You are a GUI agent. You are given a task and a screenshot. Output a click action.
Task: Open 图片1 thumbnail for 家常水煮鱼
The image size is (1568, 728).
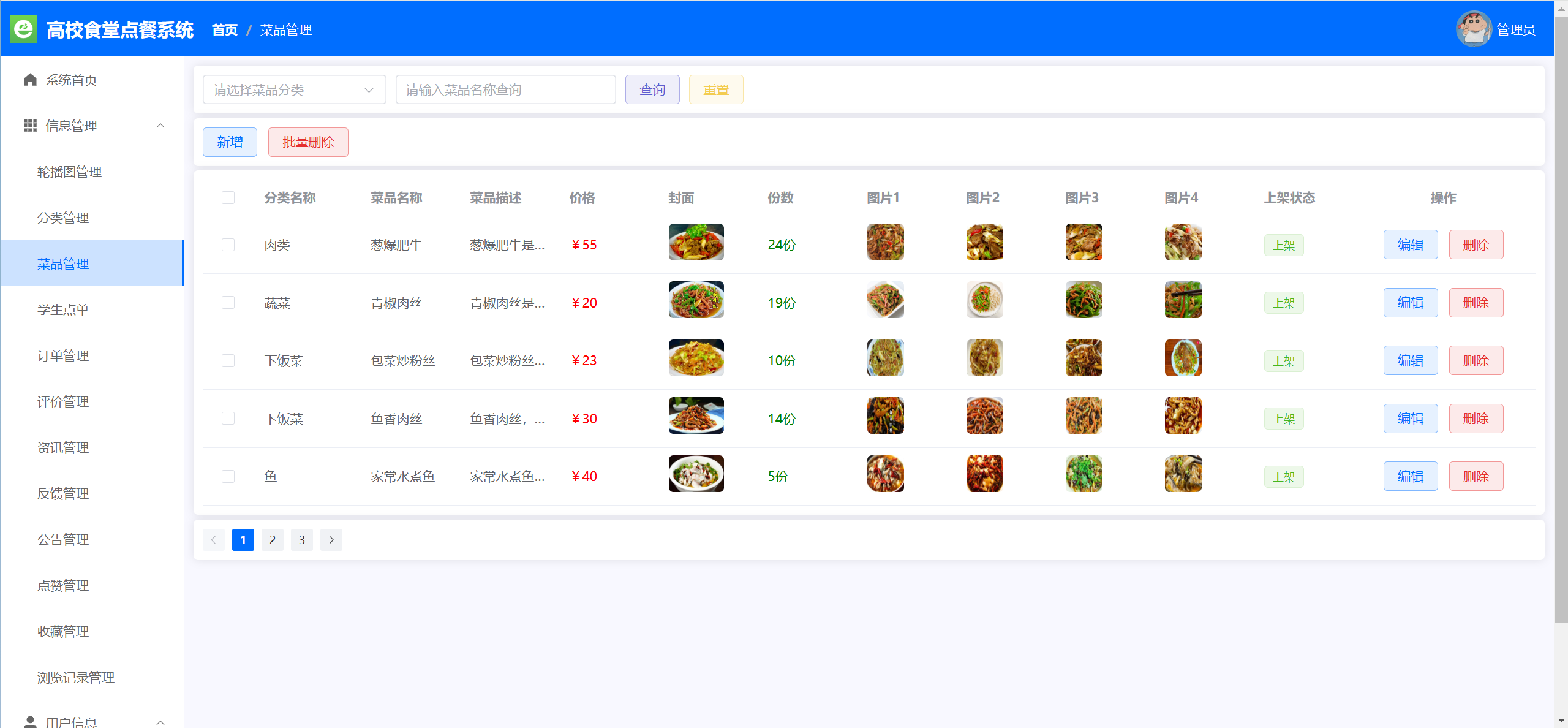[885, 474]
